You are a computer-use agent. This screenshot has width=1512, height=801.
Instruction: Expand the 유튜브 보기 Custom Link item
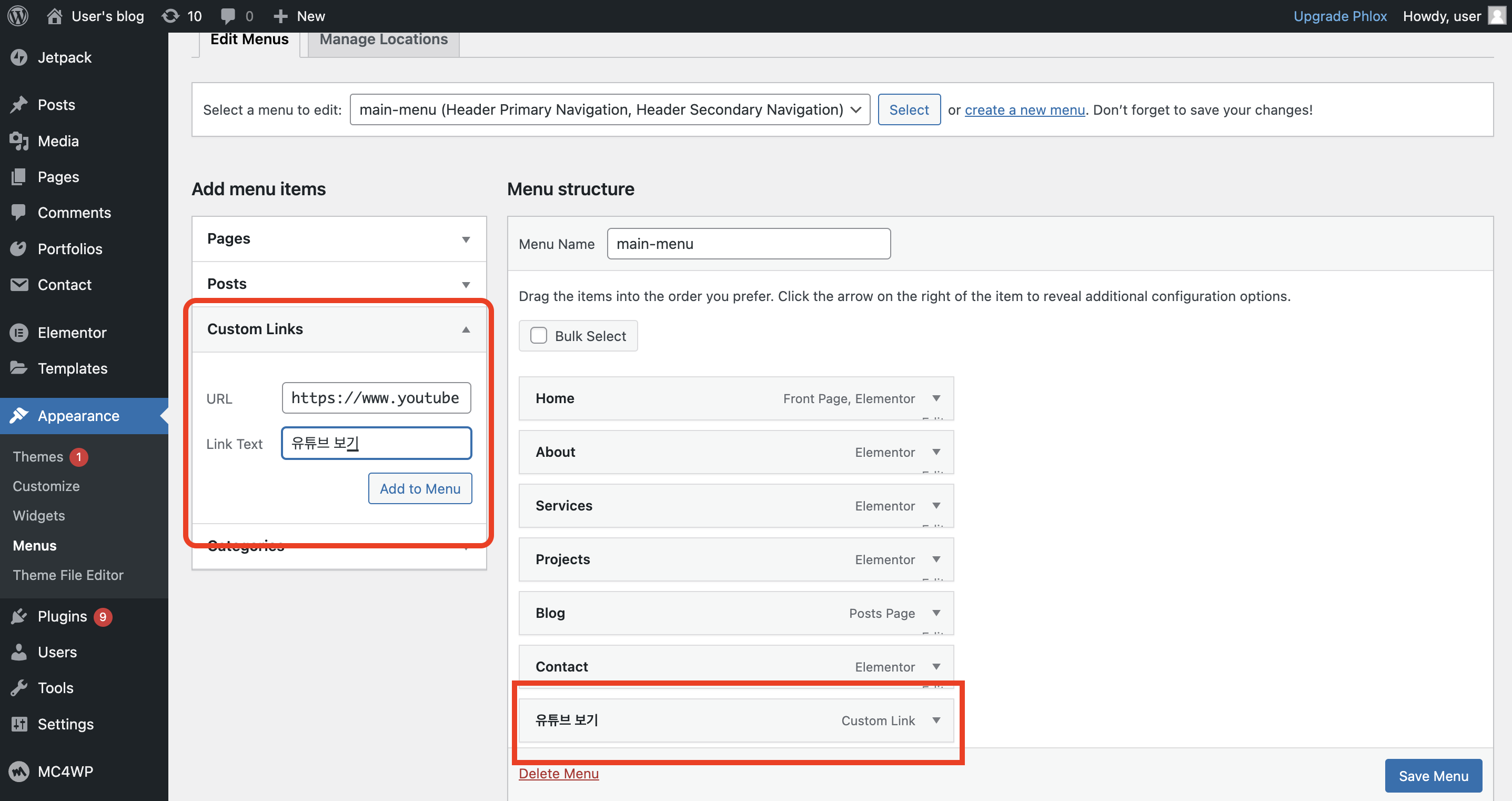click(936, 720)
